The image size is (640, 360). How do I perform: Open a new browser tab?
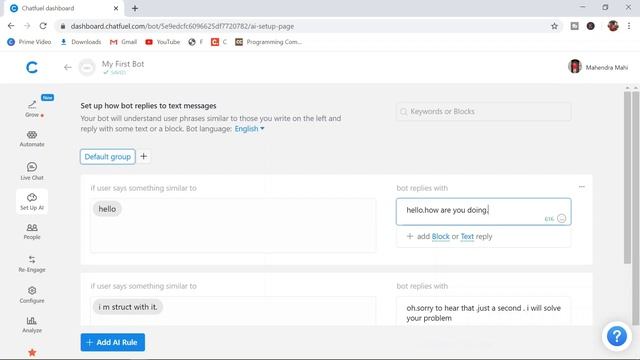point(135,8)
